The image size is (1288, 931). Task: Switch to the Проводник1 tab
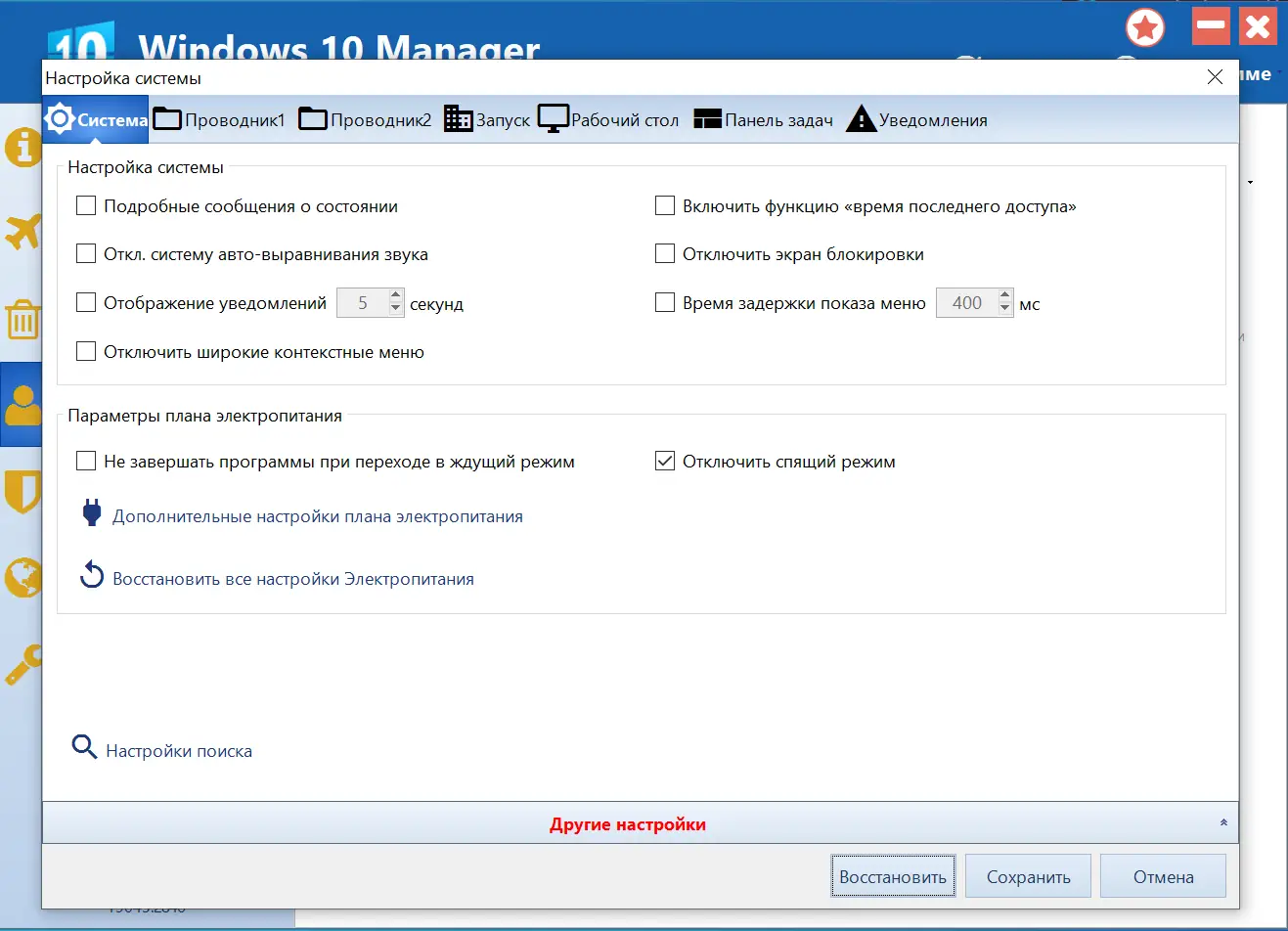[219, 118]
